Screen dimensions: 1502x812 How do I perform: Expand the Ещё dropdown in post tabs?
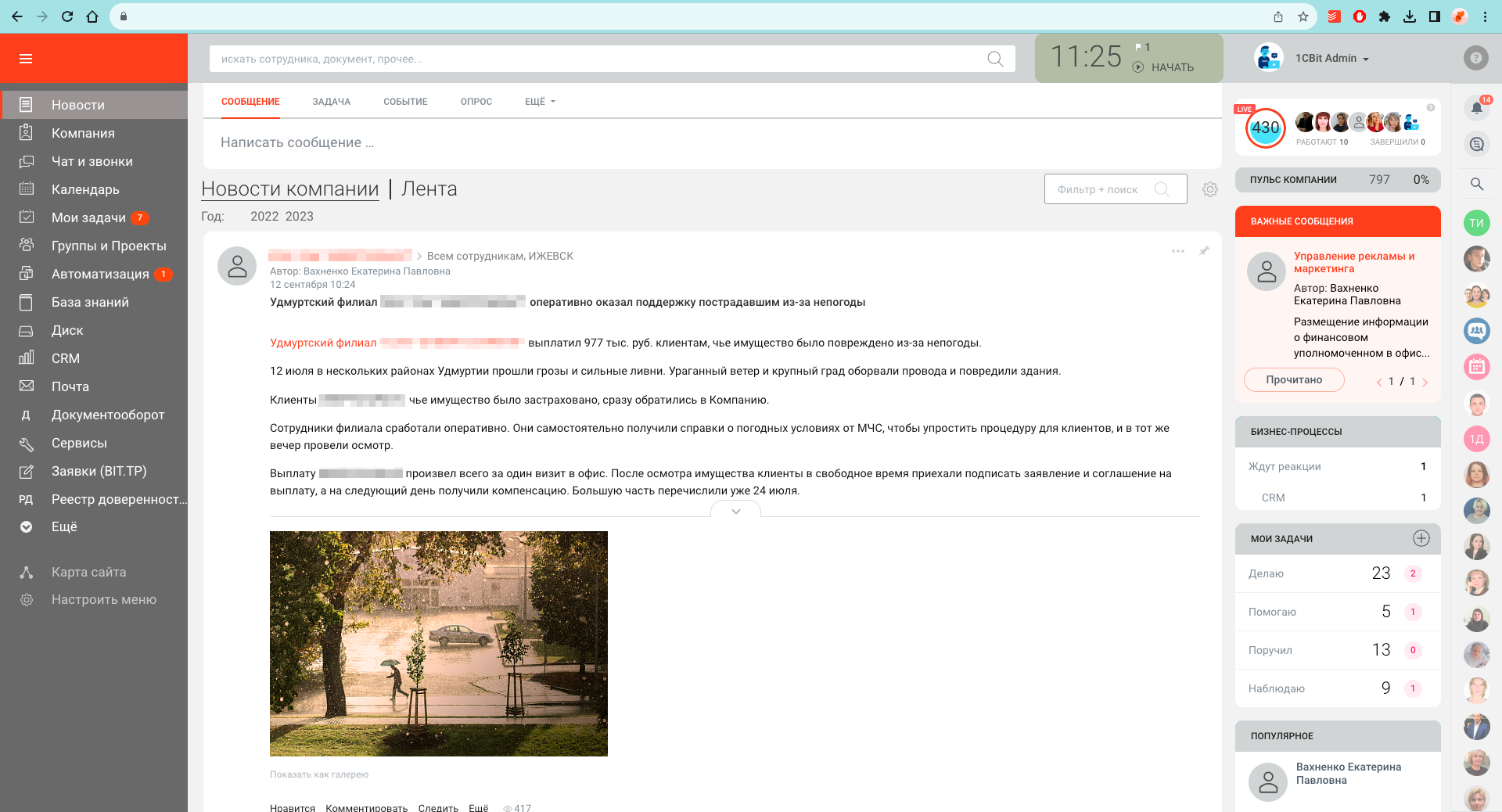coord(540,102)
